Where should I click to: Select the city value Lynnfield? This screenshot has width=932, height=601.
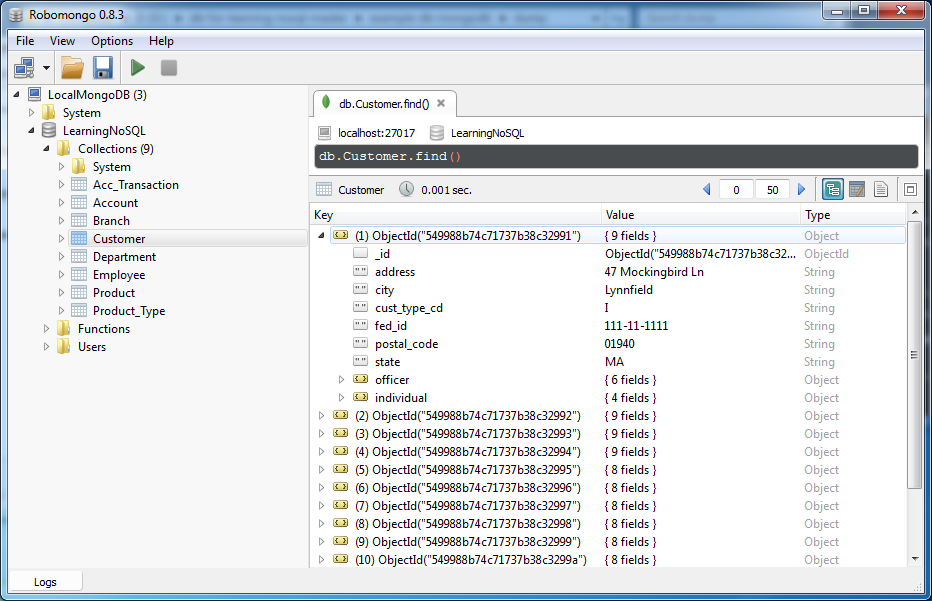tap(629, 290)
